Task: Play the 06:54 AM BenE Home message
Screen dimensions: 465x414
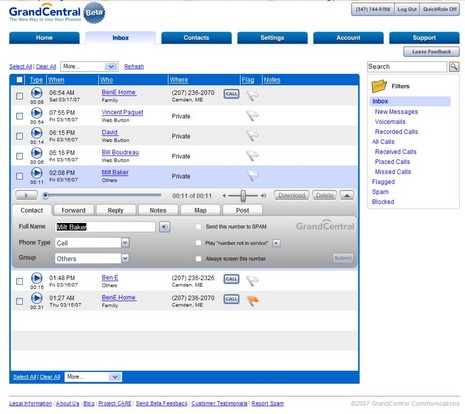Action: [x=37, y=93]
